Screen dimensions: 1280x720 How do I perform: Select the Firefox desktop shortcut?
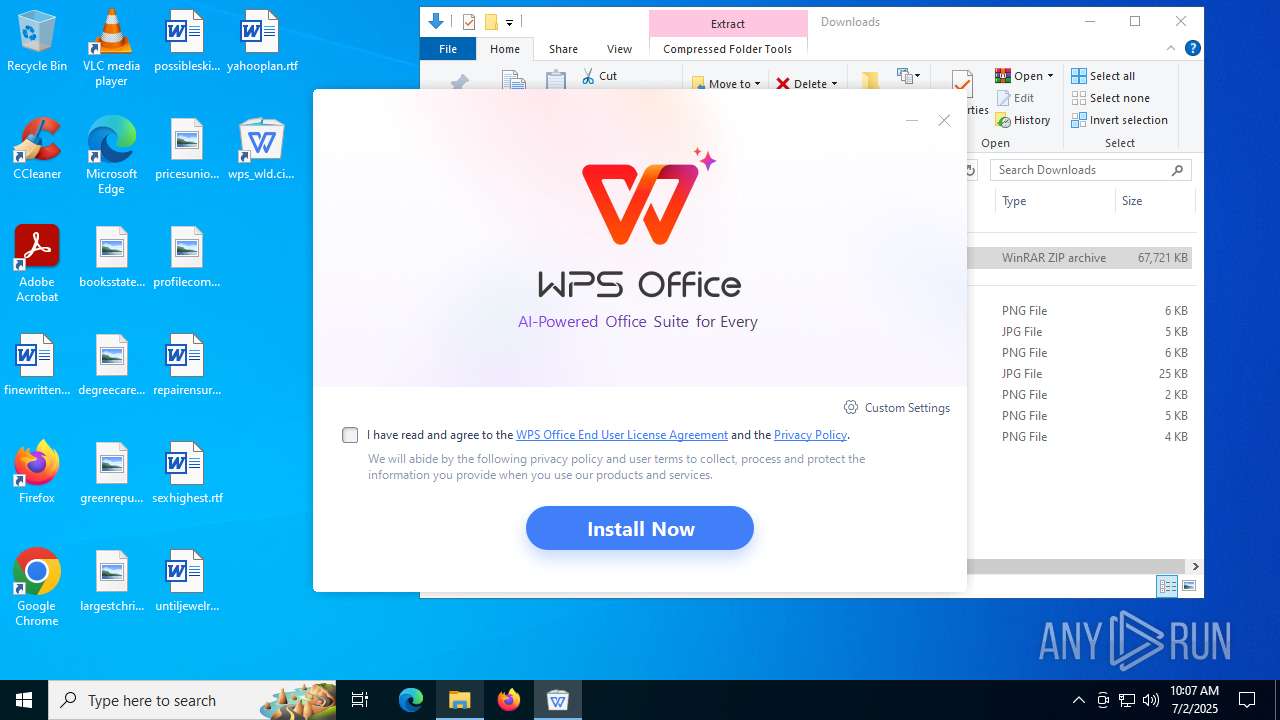coord(37,473)
